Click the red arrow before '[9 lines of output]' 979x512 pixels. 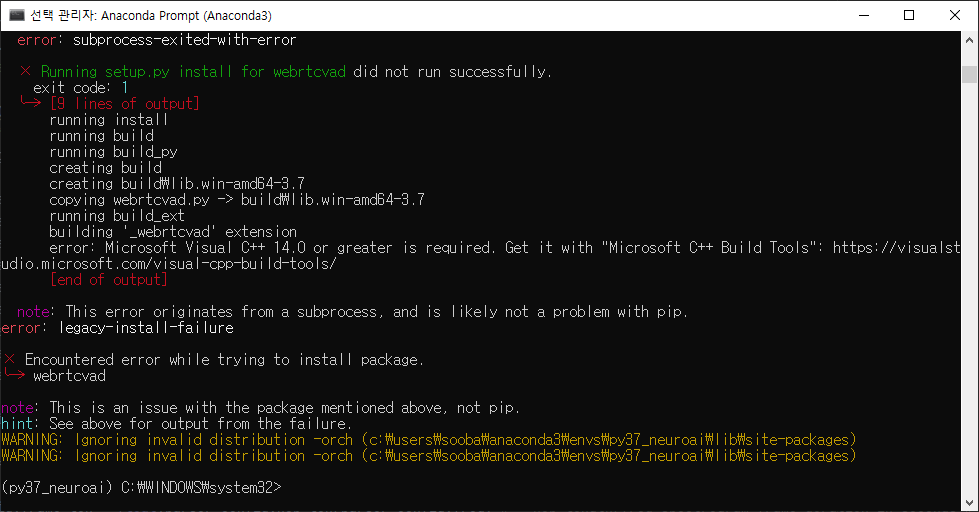(x=31, y=102)
